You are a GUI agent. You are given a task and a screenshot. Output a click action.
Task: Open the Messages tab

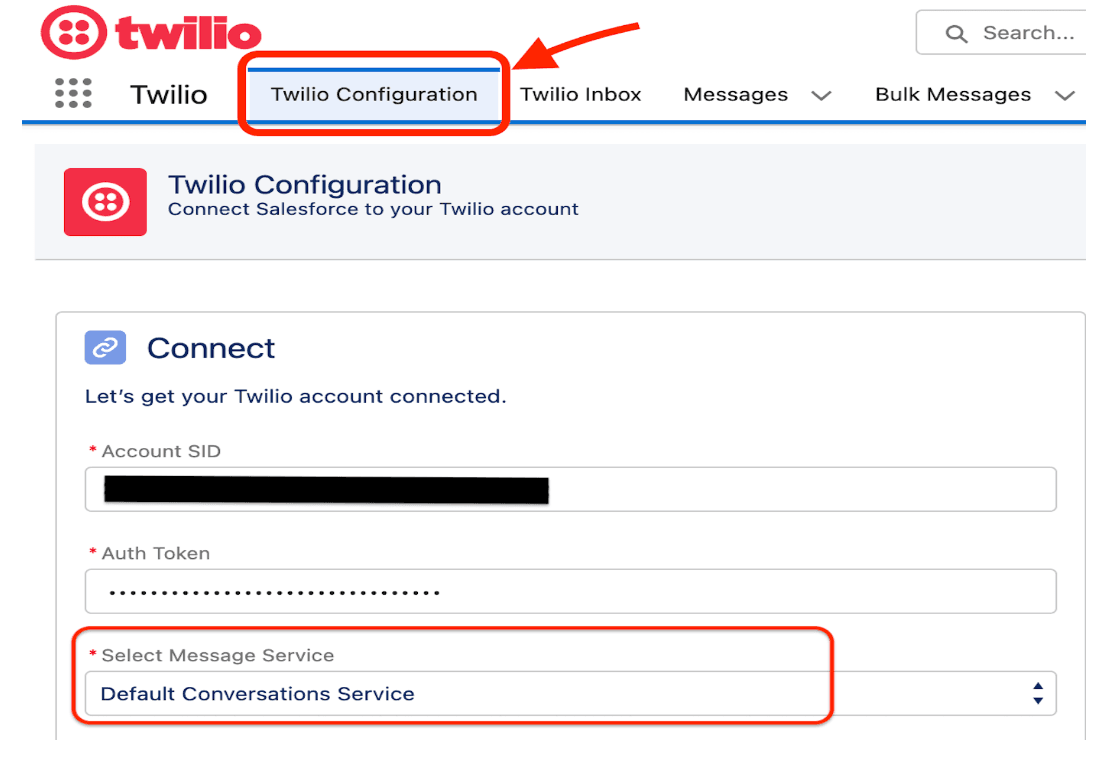[736, 95]
